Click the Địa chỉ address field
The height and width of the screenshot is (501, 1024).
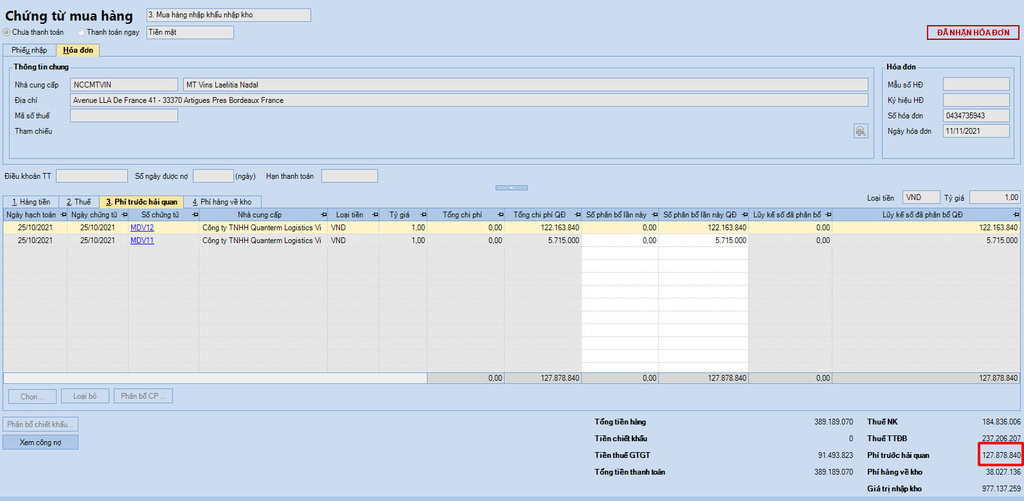(x=469, y=100)
